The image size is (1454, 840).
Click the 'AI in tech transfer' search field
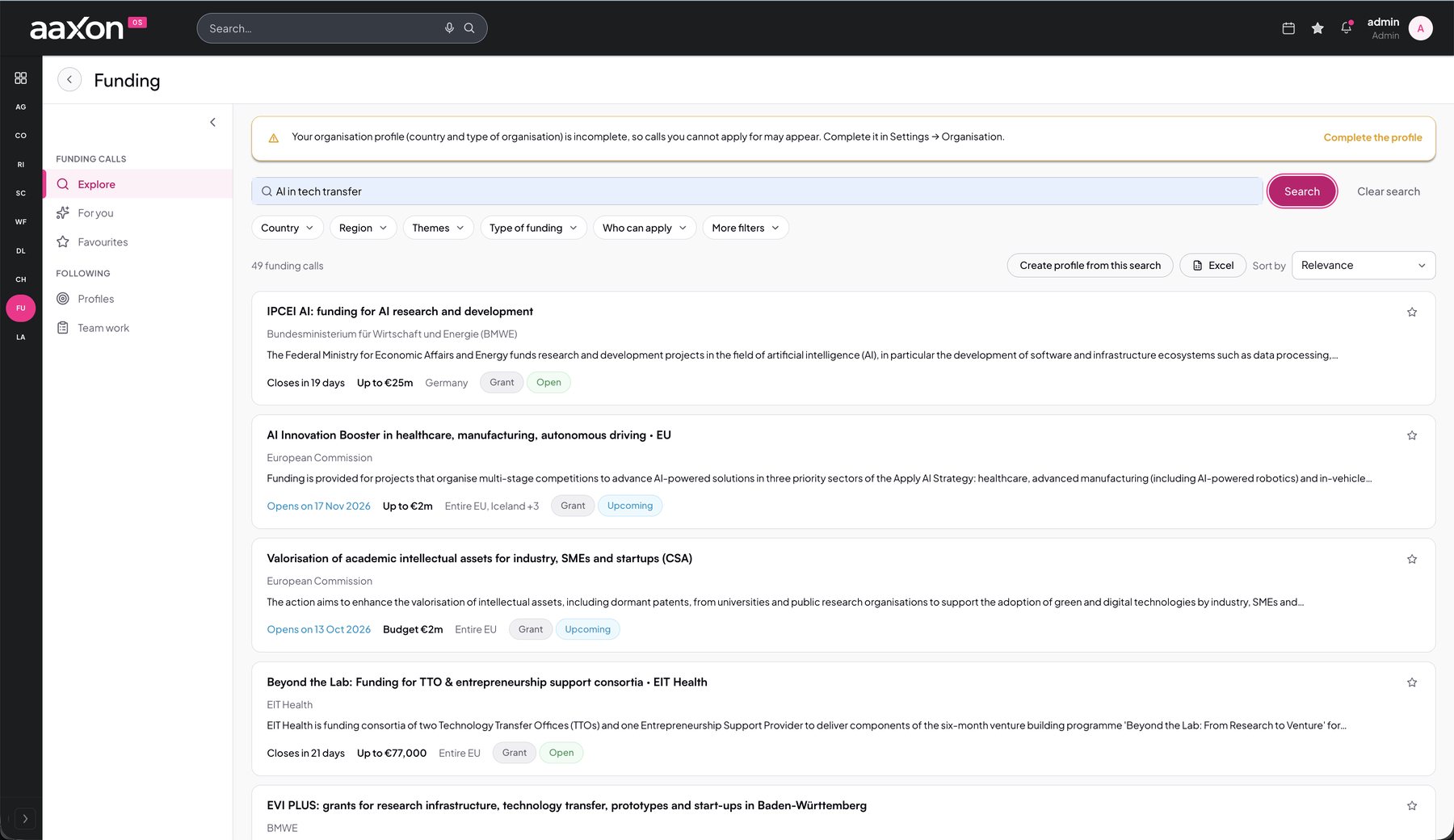(757, 191)
